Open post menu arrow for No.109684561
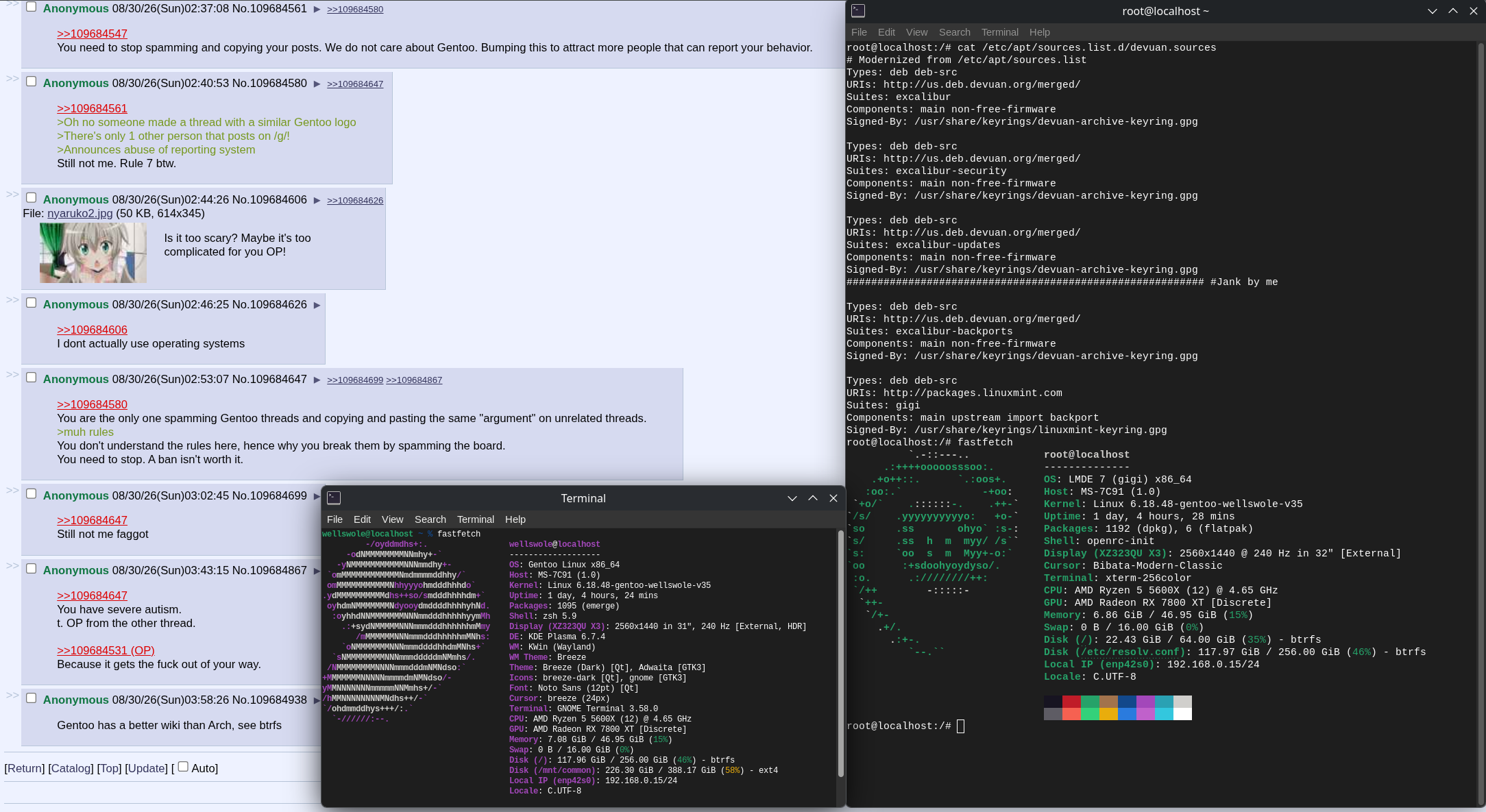This screenshot has width=1486, height=812. (317, 9)
